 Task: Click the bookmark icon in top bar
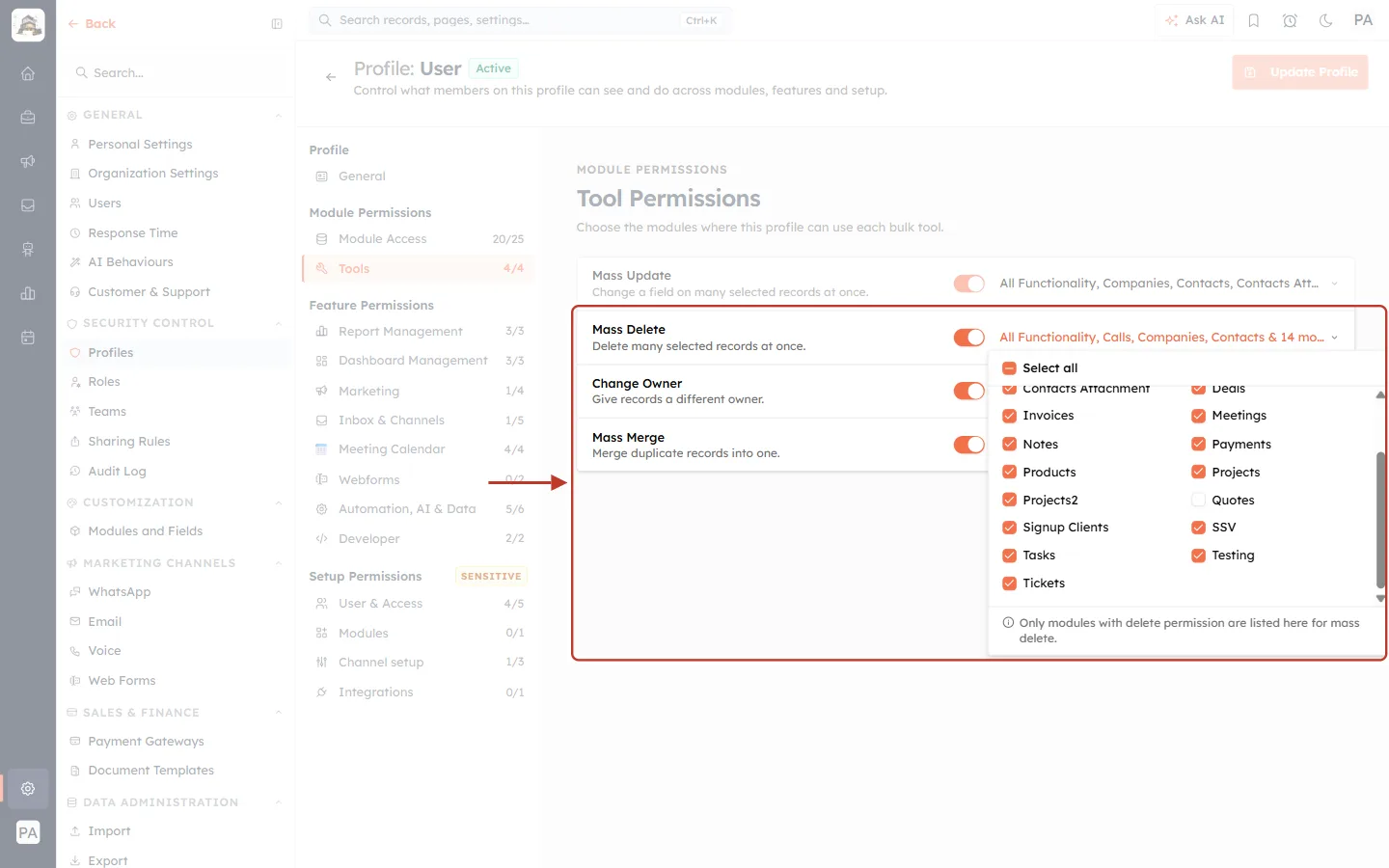click(1254, 20)
